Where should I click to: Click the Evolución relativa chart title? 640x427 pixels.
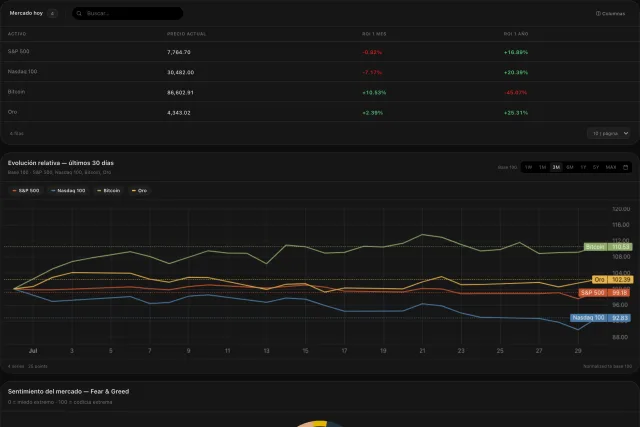pyautogui.click(x=61, y=163)
